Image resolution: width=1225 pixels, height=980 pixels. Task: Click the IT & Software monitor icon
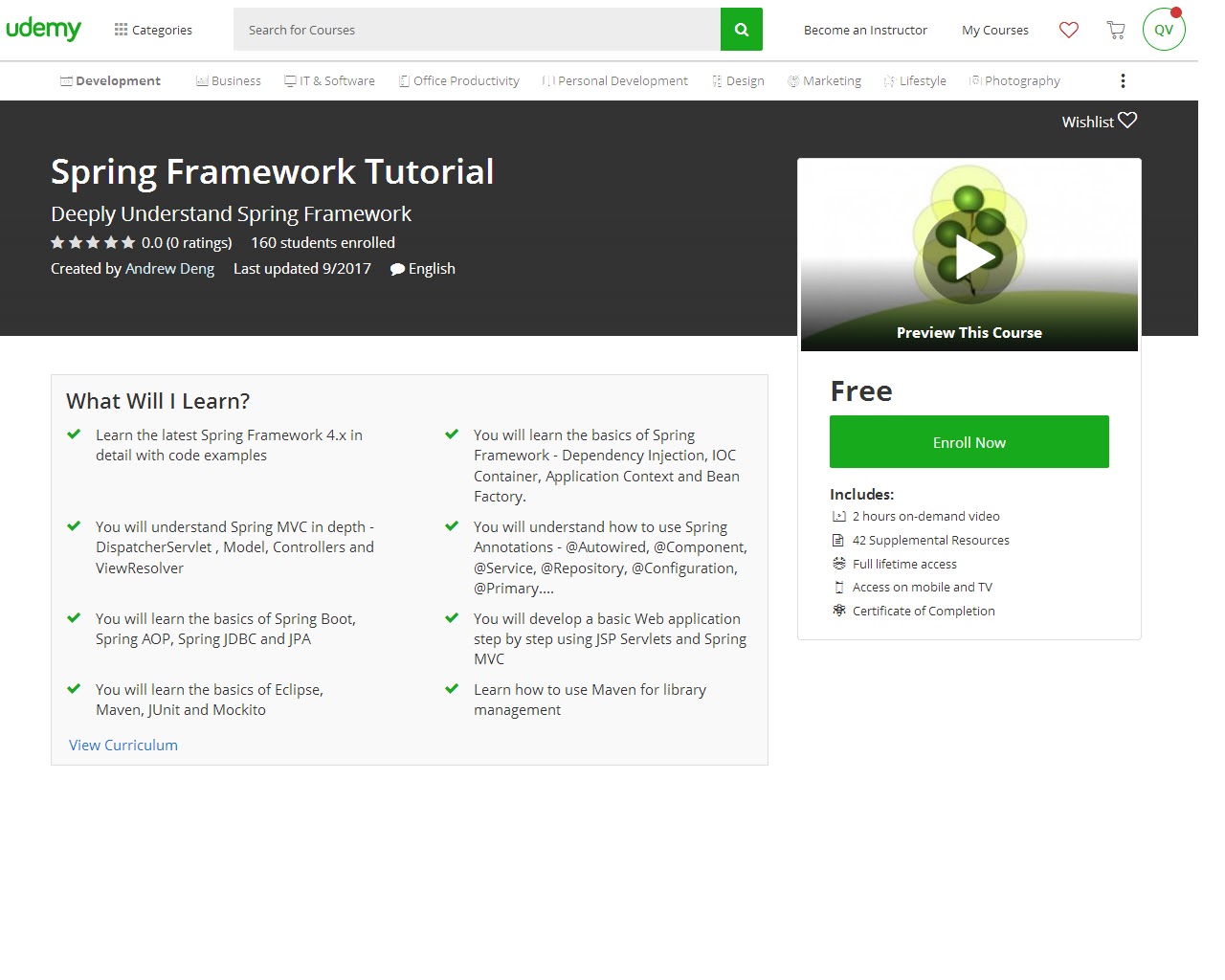click(290, 80)
